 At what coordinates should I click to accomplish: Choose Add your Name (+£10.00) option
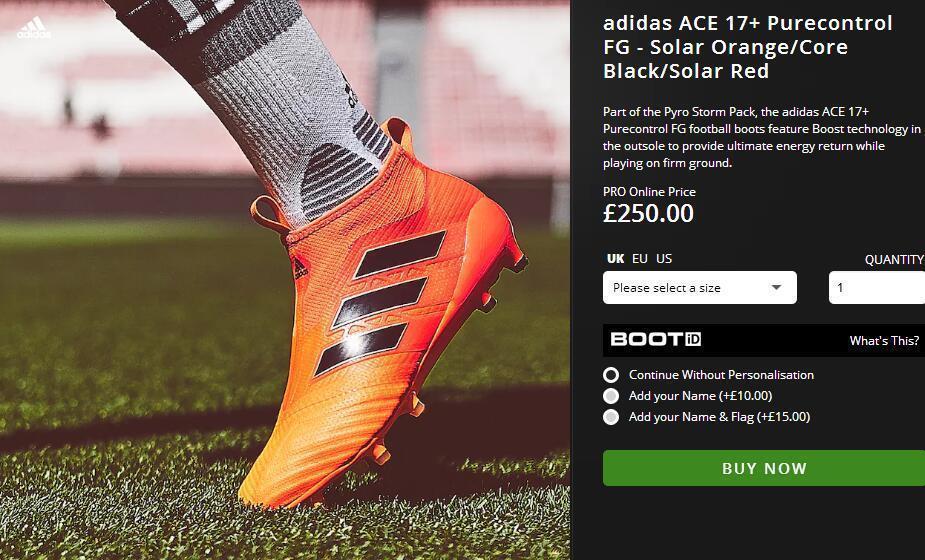coord(611,396)
